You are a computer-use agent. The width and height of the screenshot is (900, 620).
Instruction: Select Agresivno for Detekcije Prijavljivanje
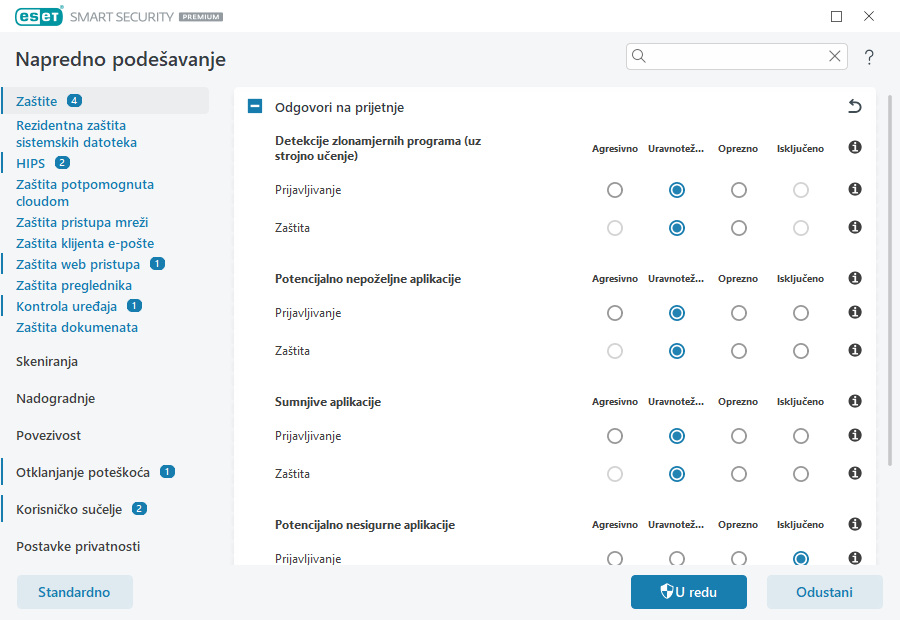[614, 189]
